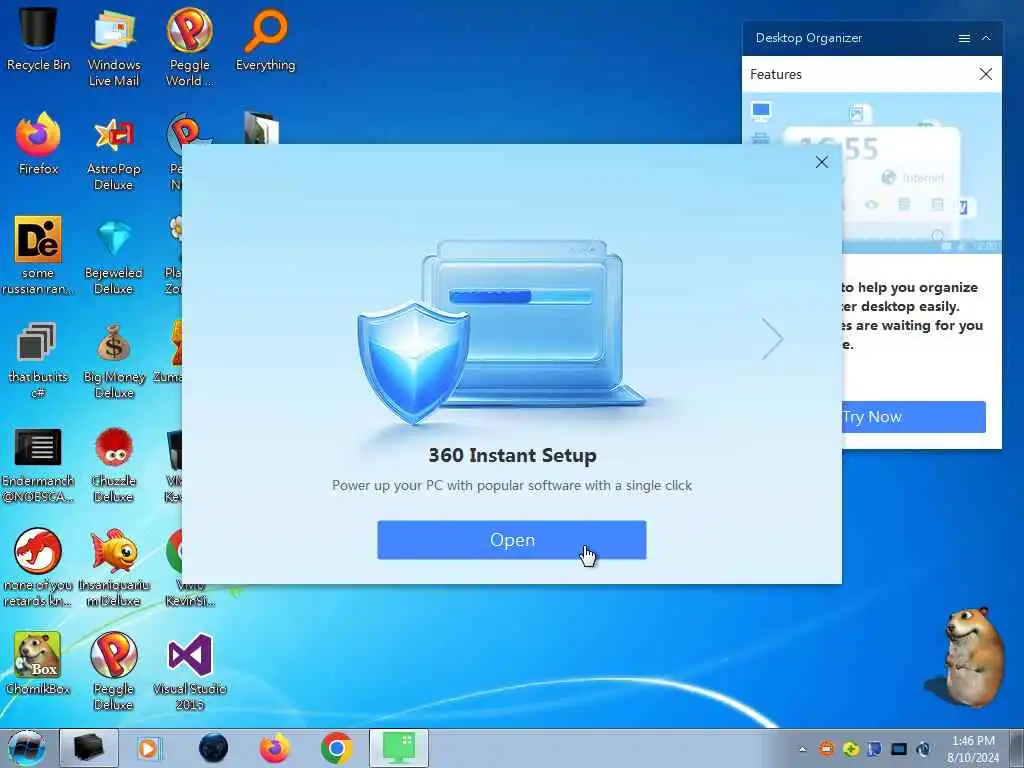1024x768 pixels.
Task: Open Firefox from the taskbar
Action: point(275,748)
